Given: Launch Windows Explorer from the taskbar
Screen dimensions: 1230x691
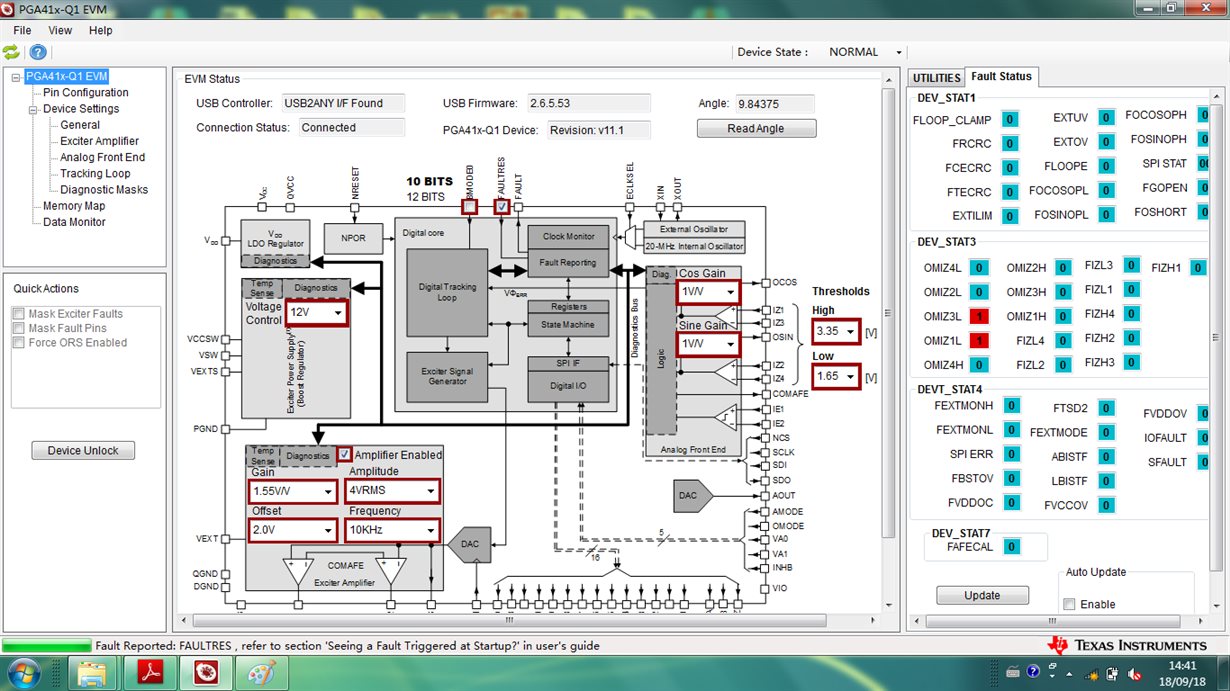Looking at the screenshot, I should [92, 673].
